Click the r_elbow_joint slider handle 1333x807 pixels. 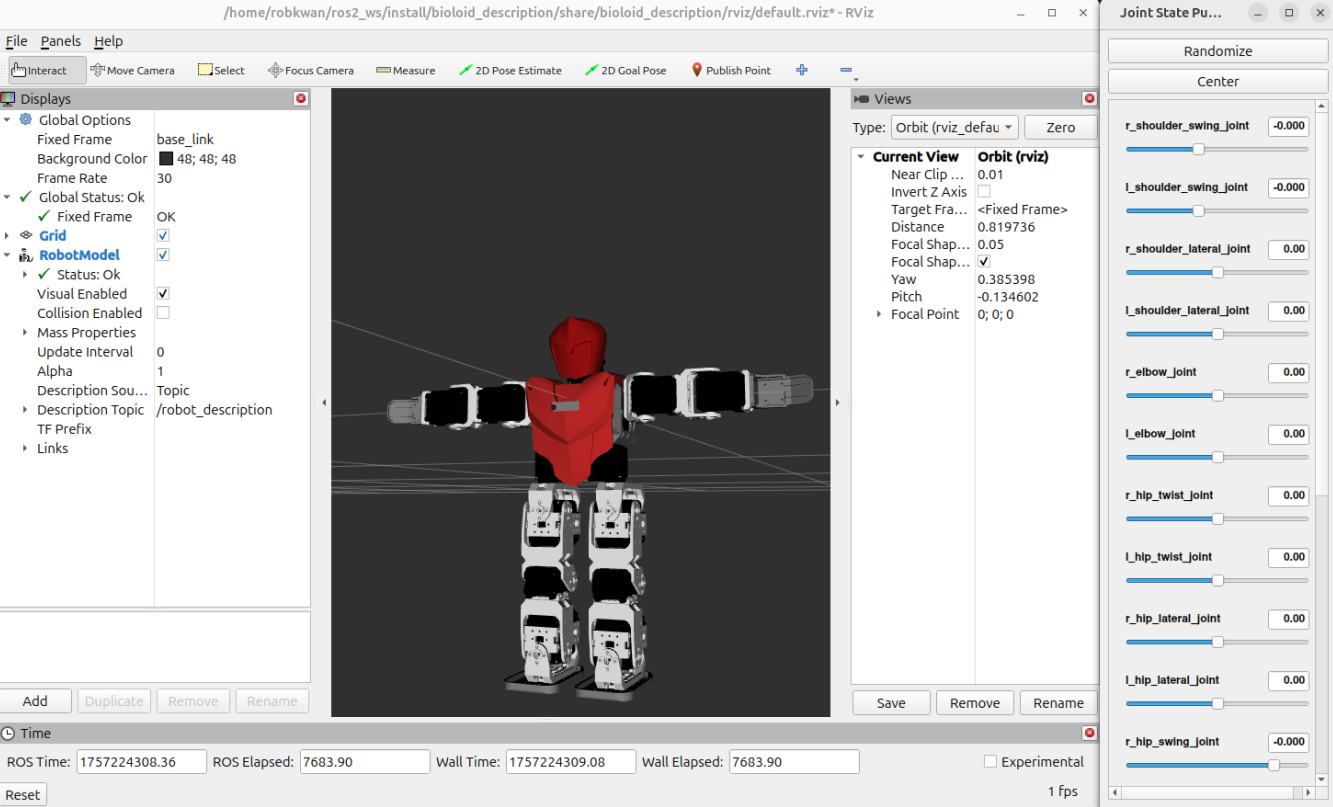coord(1217,396)
